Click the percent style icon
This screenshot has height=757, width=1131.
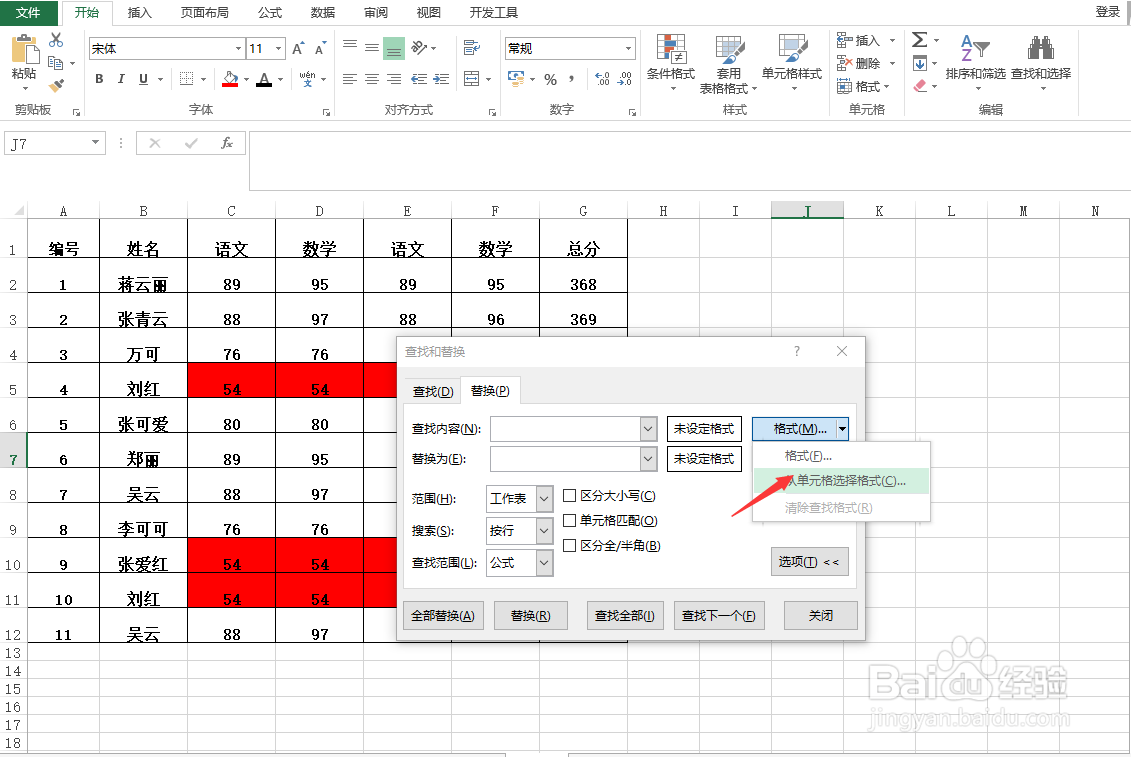click(550, 79)
